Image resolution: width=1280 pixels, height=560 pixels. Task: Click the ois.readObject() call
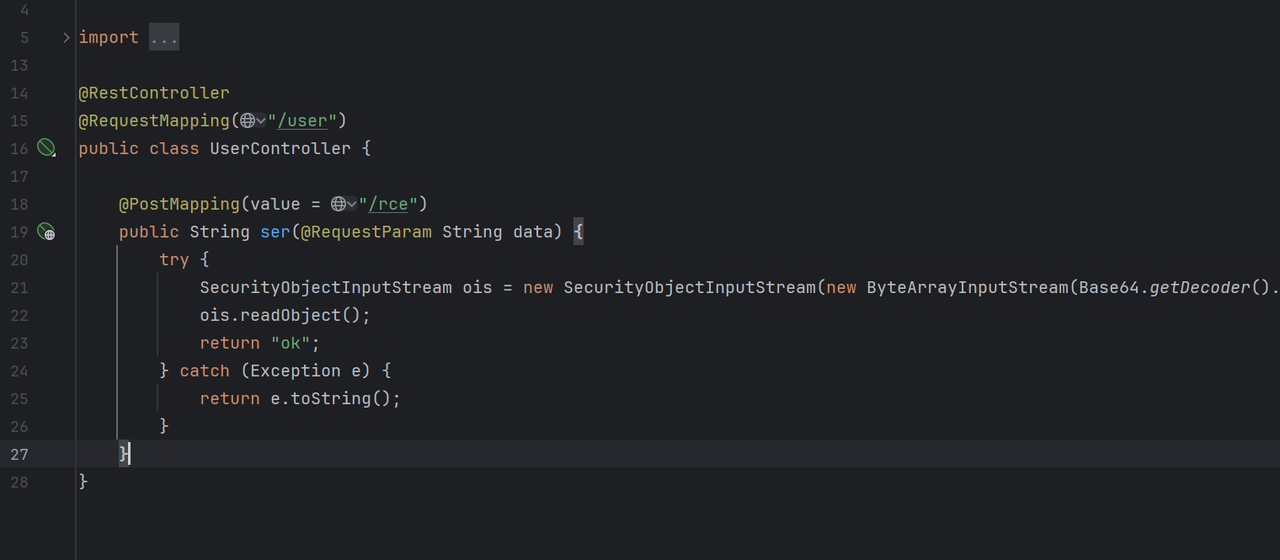coord(285,315)
